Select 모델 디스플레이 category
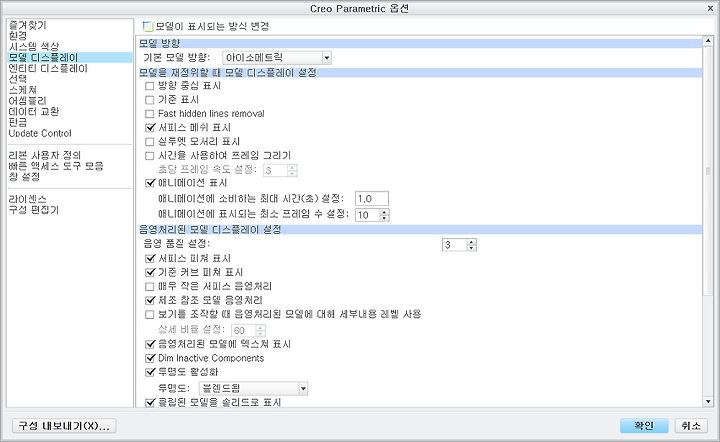 point(70,57)
